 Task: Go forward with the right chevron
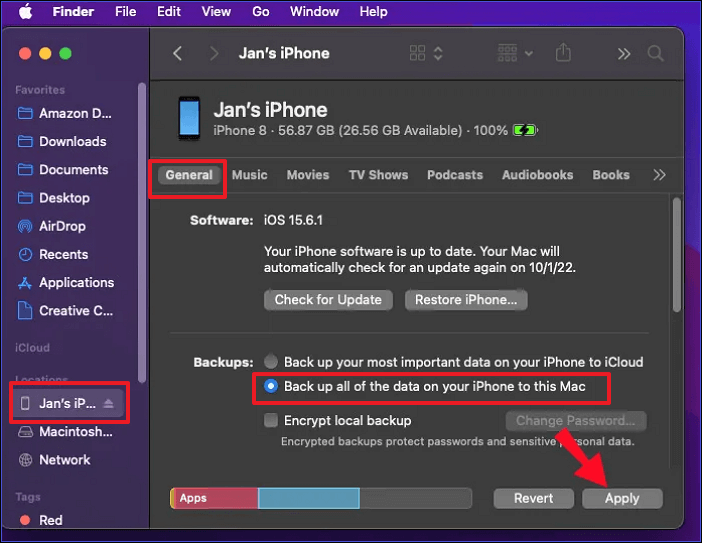(214, 54)
